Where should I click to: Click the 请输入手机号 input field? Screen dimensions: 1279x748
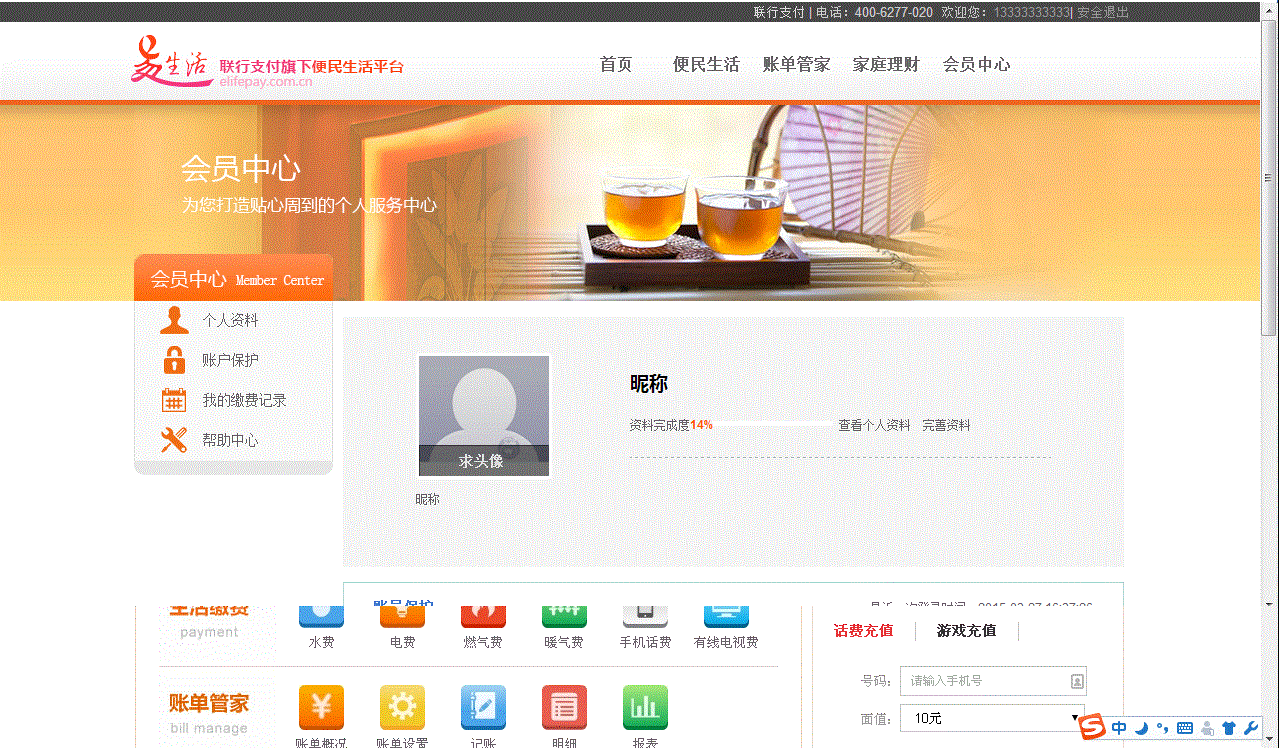993,681
